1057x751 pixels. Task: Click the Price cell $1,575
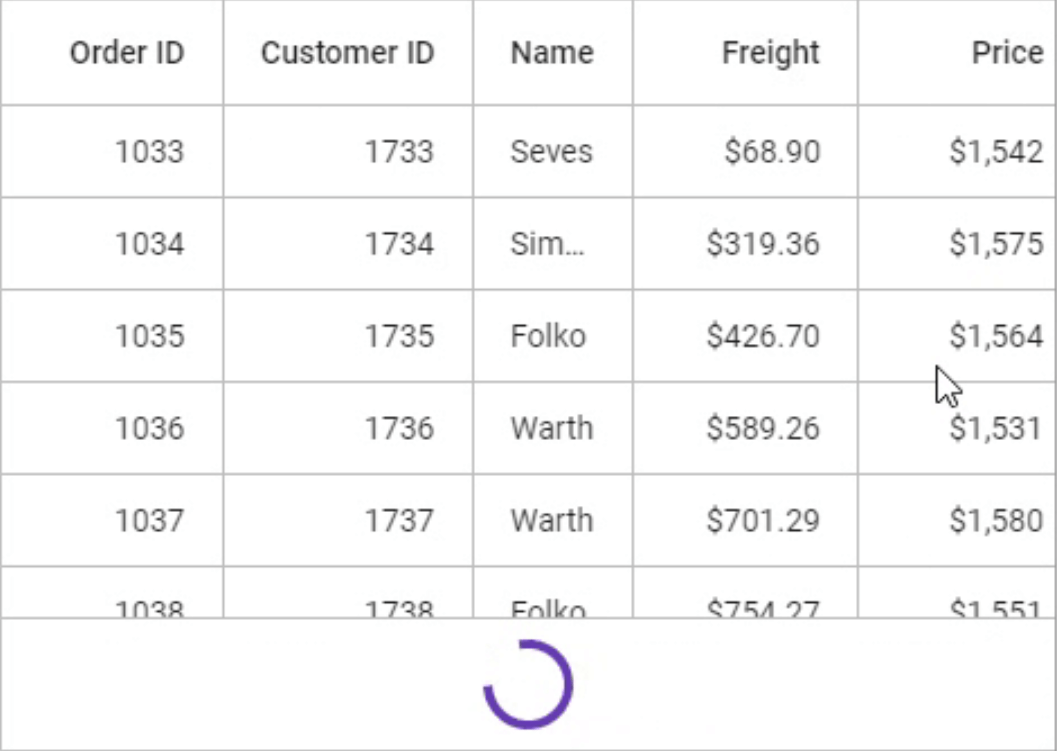[x=996, y=244]
